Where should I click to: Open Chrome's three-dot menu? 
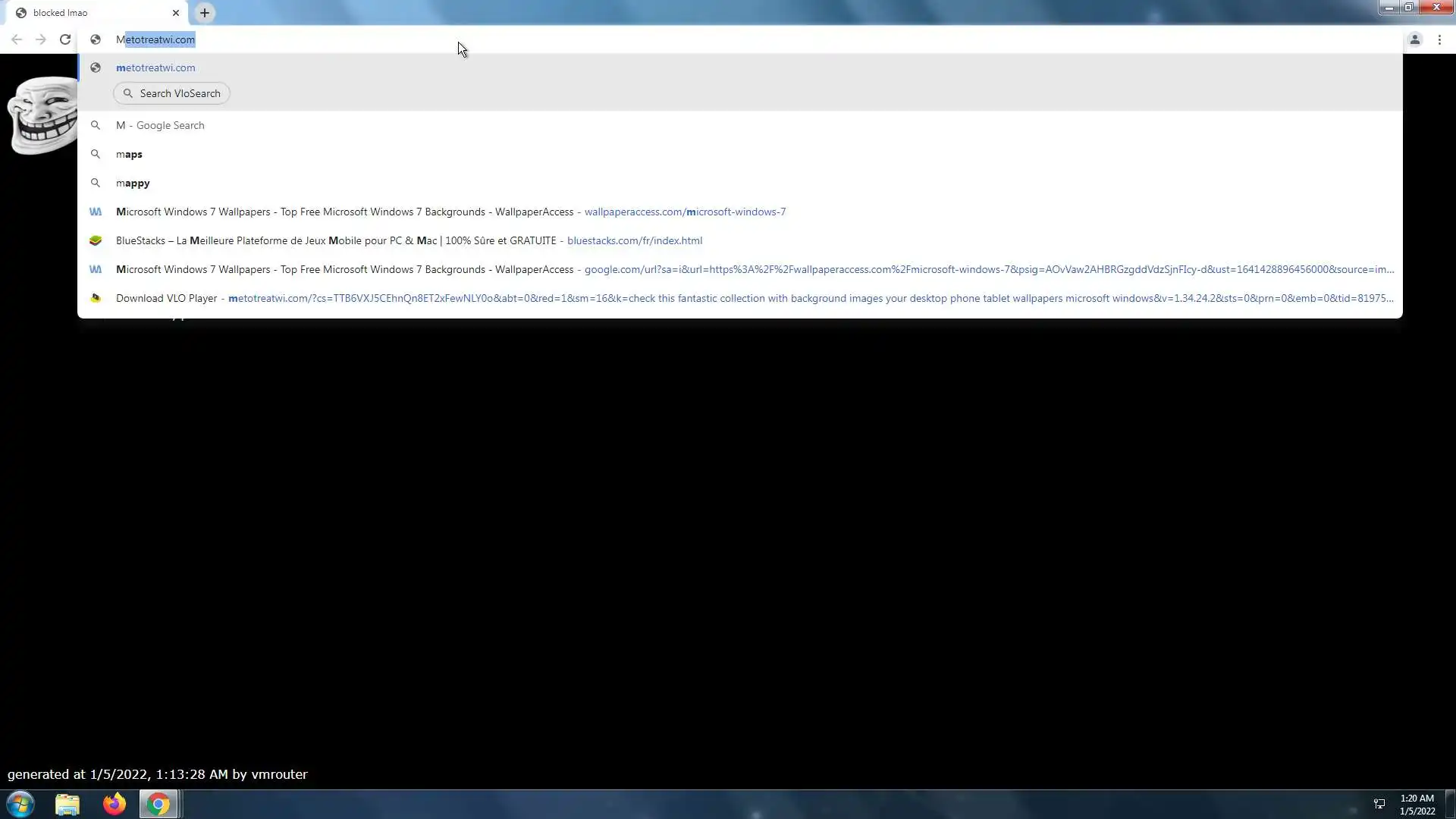point(1439,39)
